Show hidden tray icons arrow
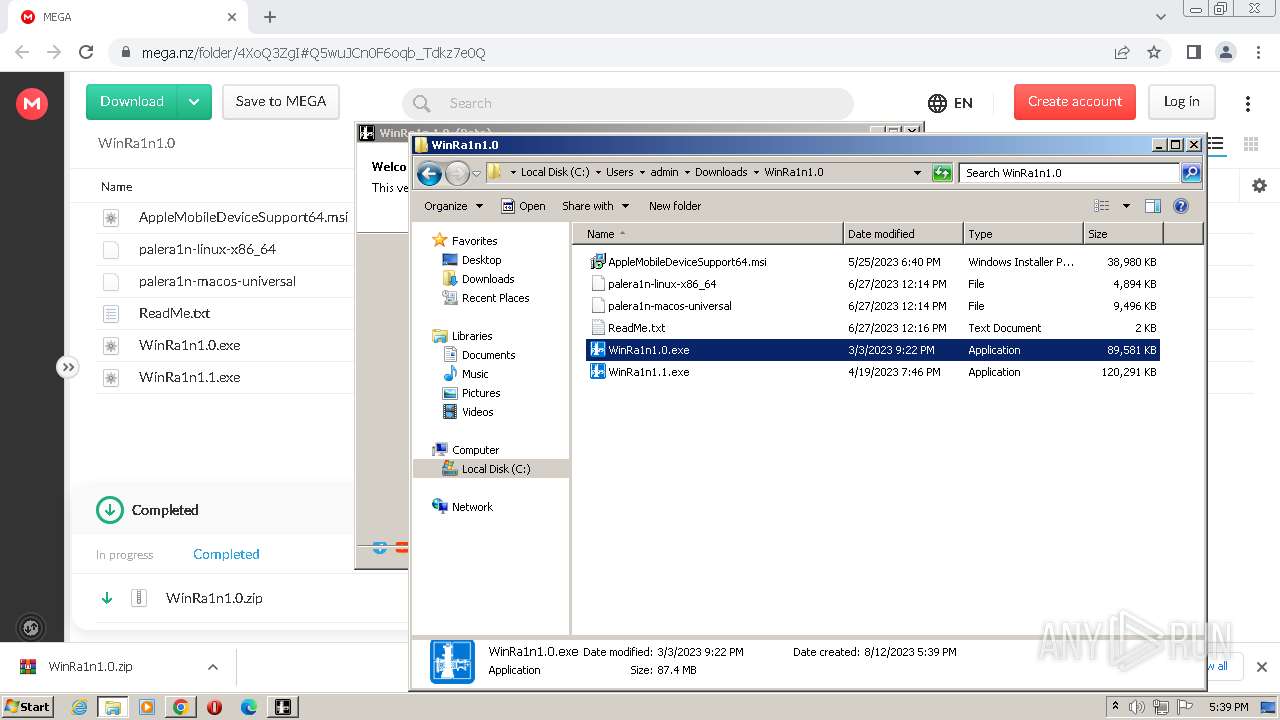The height and width of the screenshot is (720, 1280). (x=1115, y=707)
